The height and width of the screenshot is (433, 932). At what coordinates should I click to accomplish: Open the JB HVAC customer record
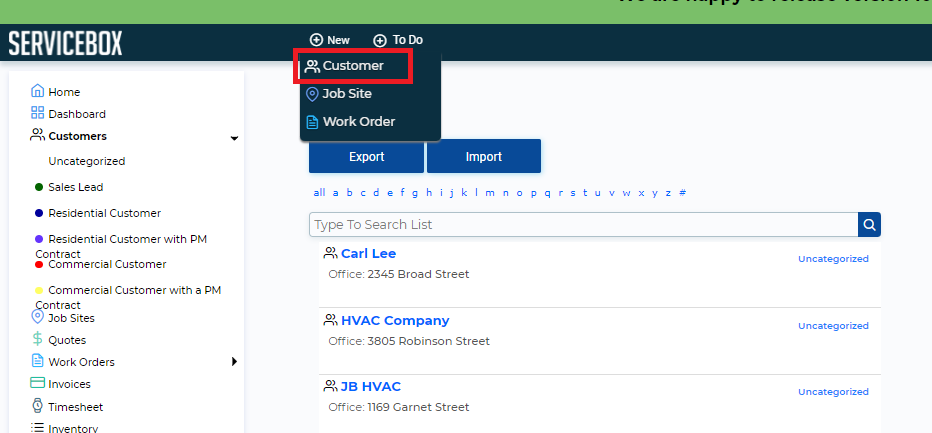click(371, 387)
